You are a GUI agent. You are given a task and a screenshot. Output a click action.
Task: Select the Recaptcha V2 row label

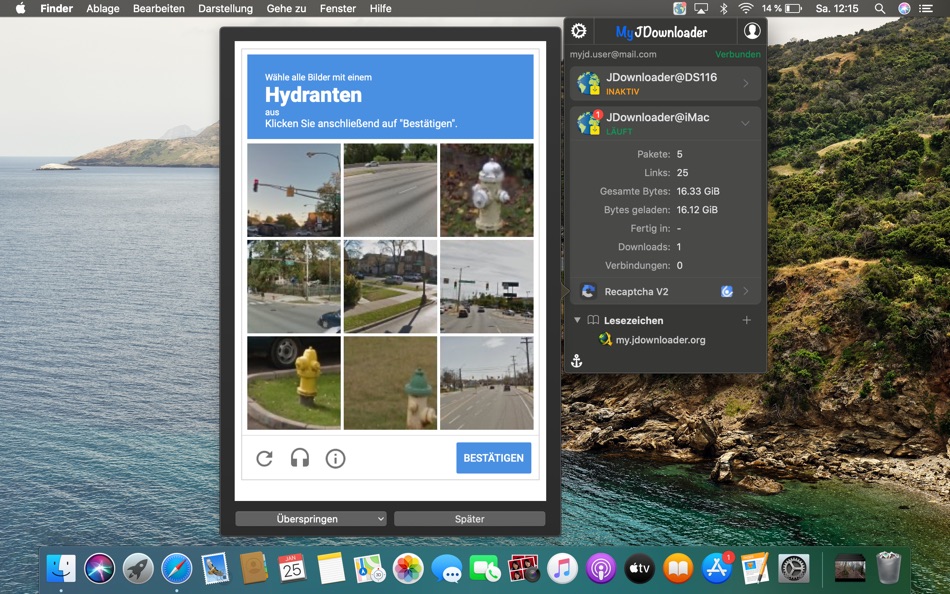click(x=636, y=292)
